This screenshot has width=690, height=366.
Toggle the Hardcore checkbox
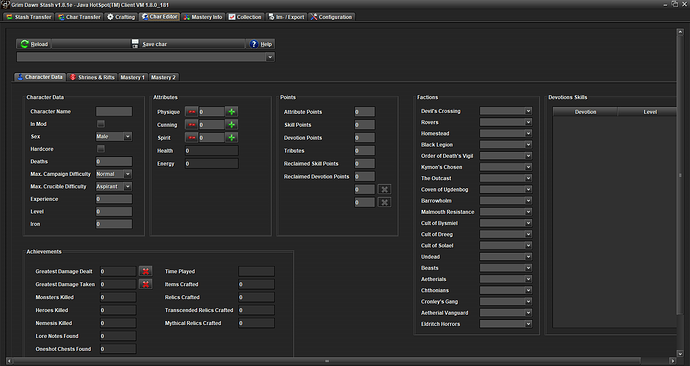coord(101,149)
